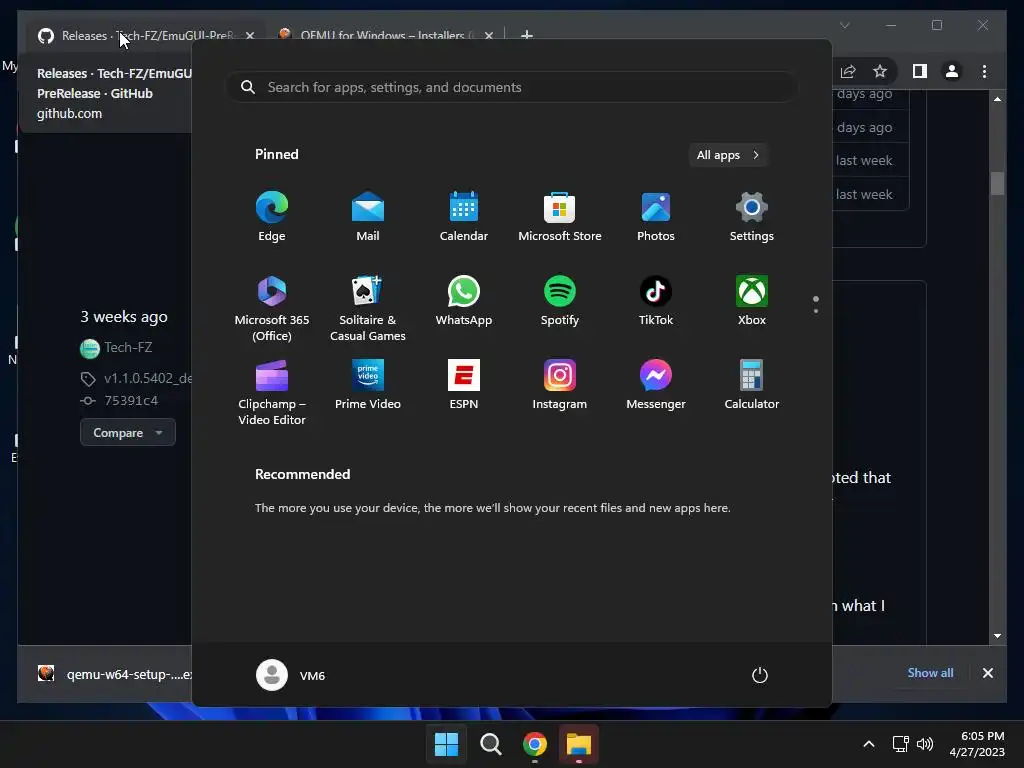The image size is (1024, 768).
Task: Launch the Mail app
Action: pos(368,217)
